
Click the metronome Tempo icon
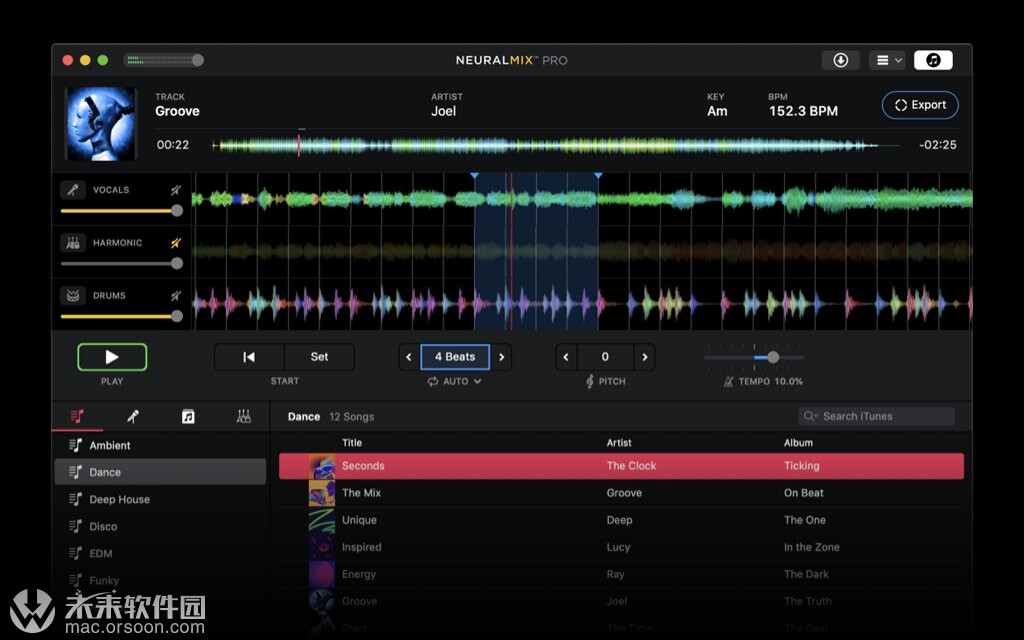(728, 381)
